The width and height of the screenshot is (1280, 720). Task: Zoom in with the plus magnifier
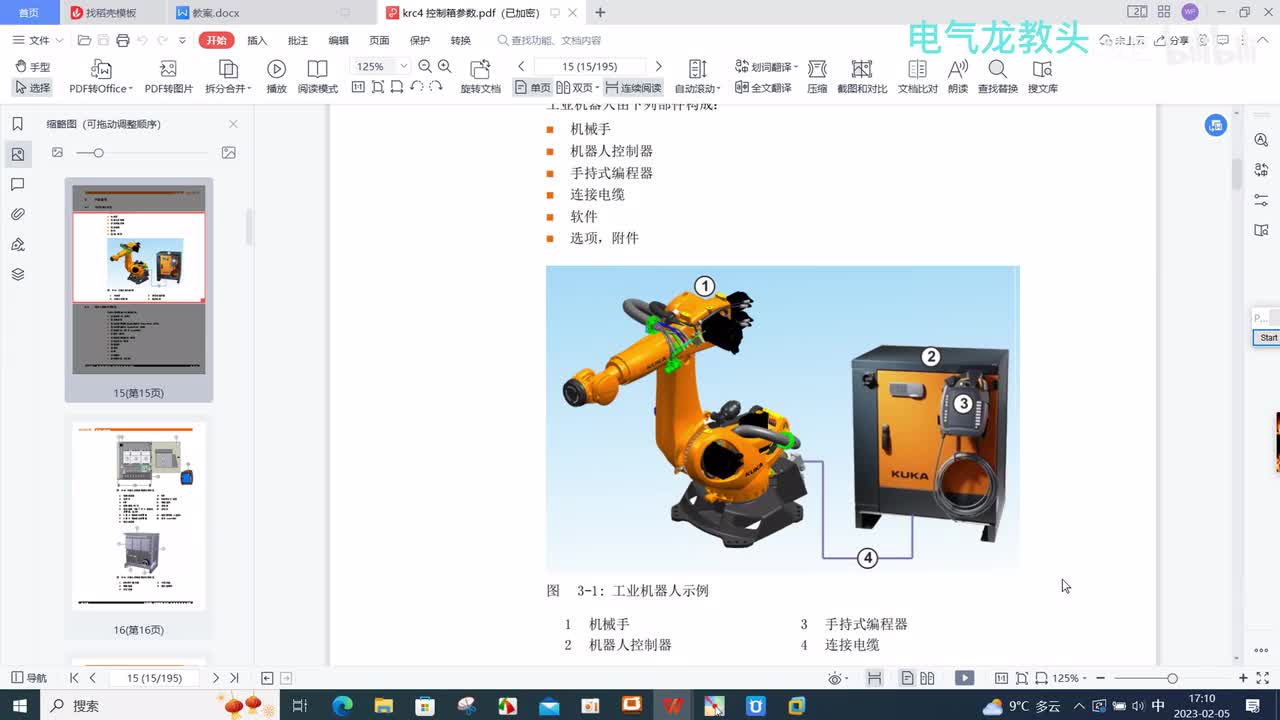(445, 66)
